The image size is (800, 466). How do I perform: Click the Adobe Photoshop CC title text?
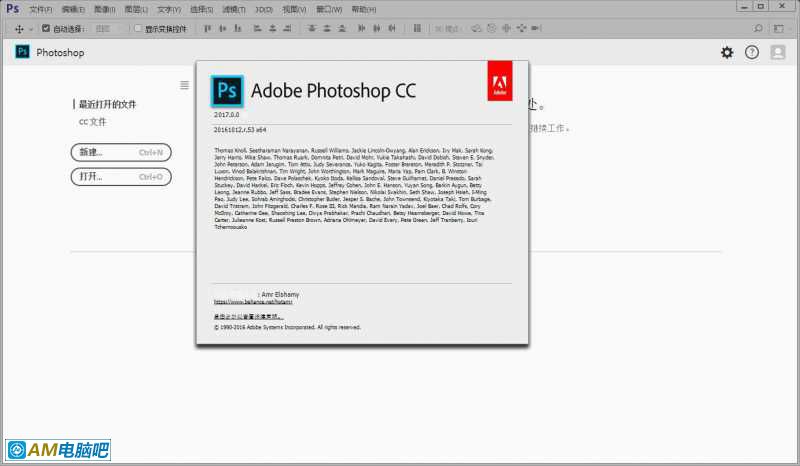[x=333, y=91]
